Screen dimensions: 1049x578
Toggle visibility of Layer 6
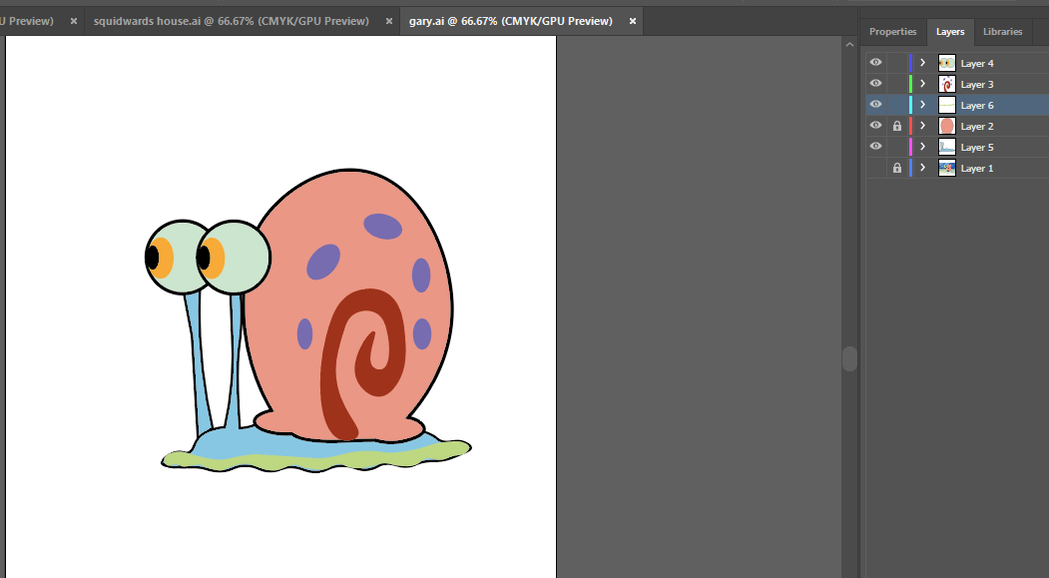pos(875,104)
